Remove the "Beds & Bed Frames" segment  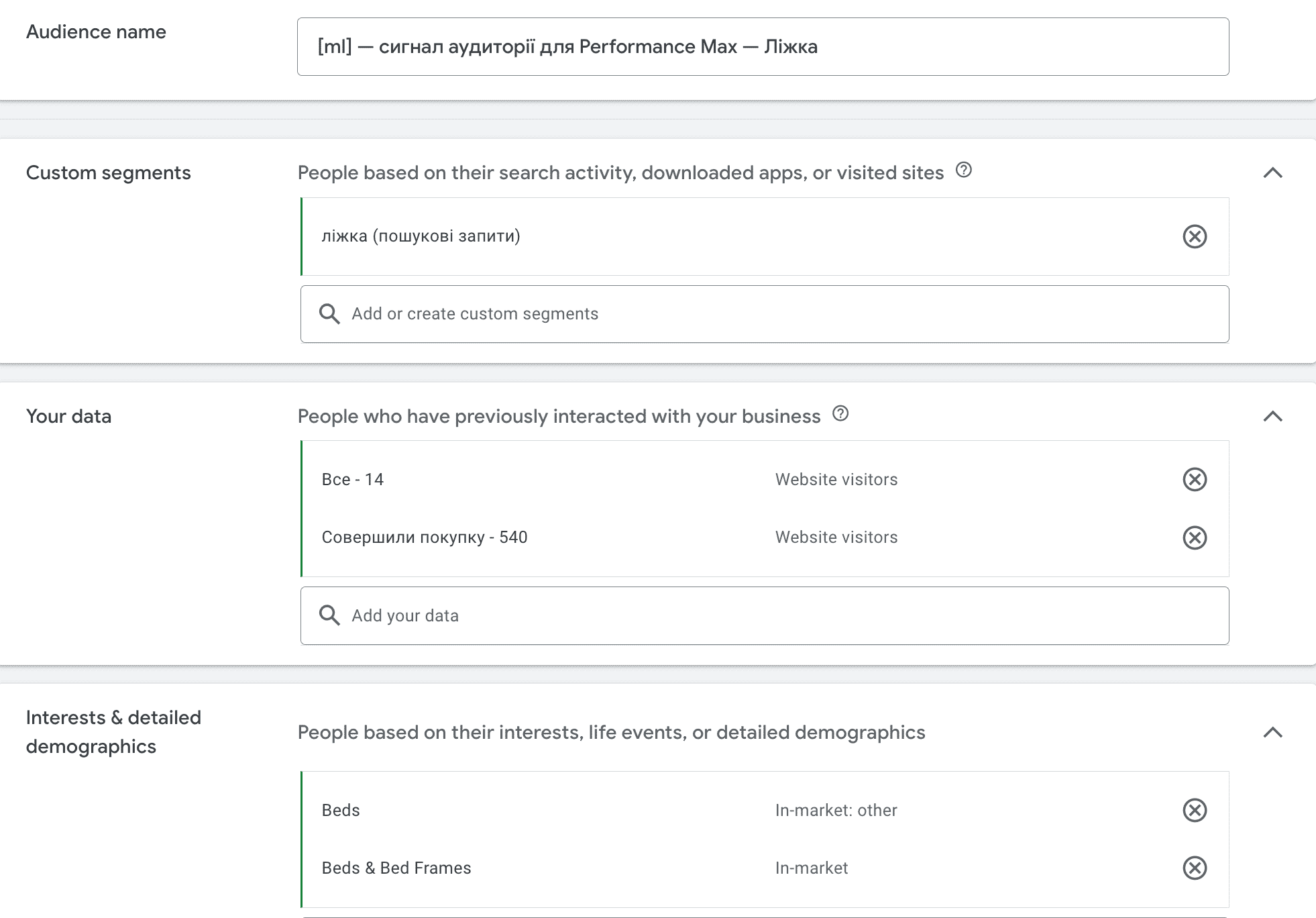pos(1195,868)
